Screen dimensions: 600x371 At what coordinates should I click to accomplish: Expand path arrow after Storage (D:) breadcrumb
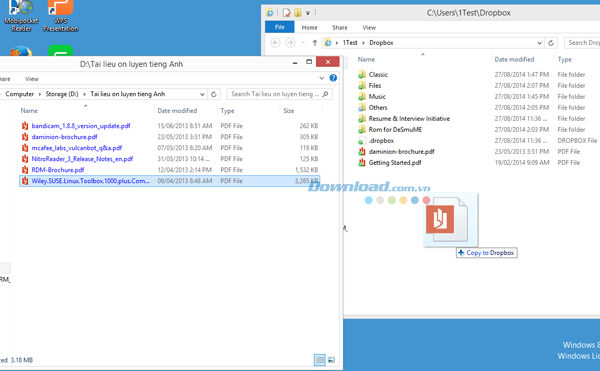tap(84, 94)
